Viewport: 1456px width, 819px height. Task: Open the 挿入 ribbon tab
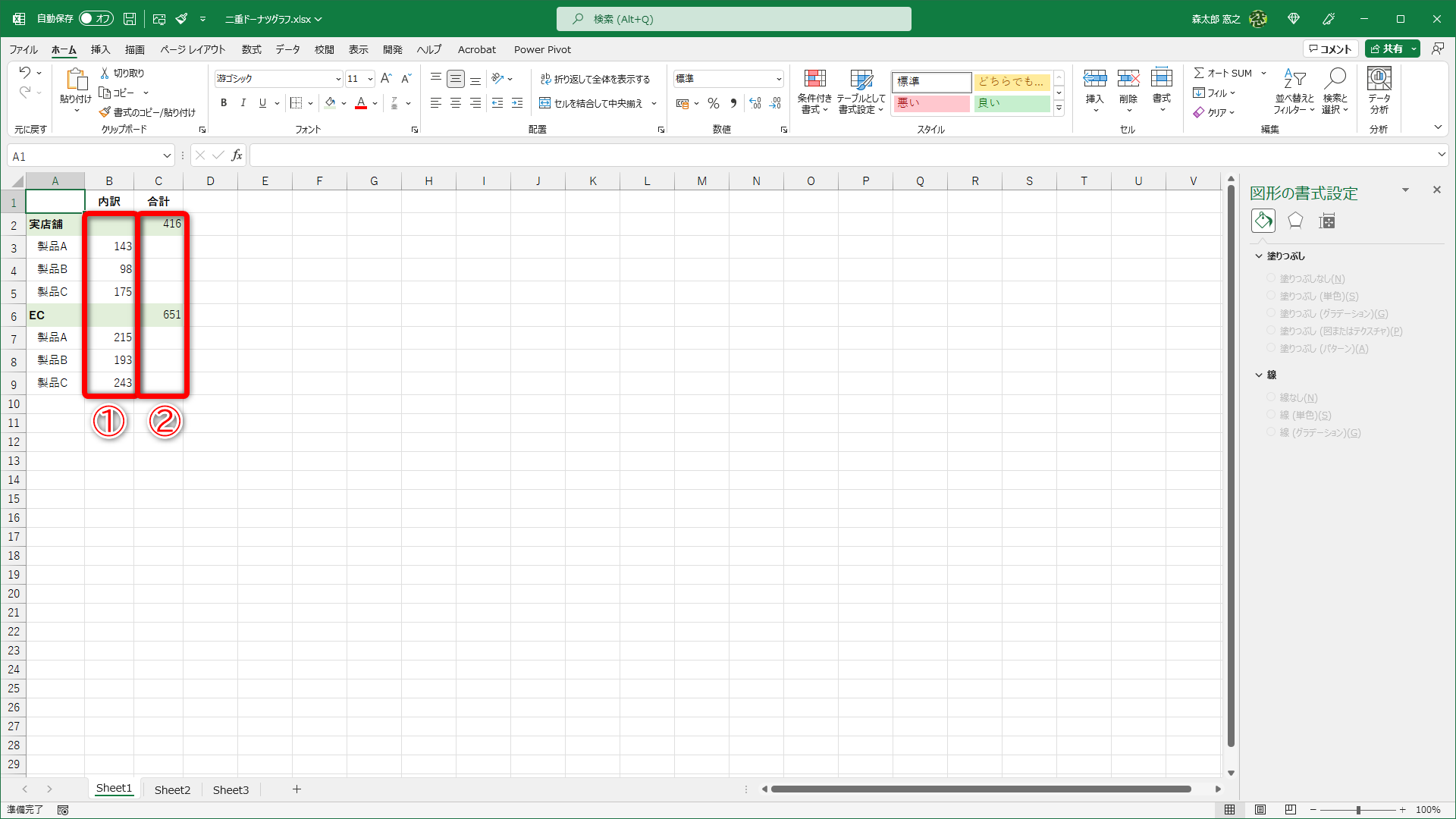(x=100, y=49)
